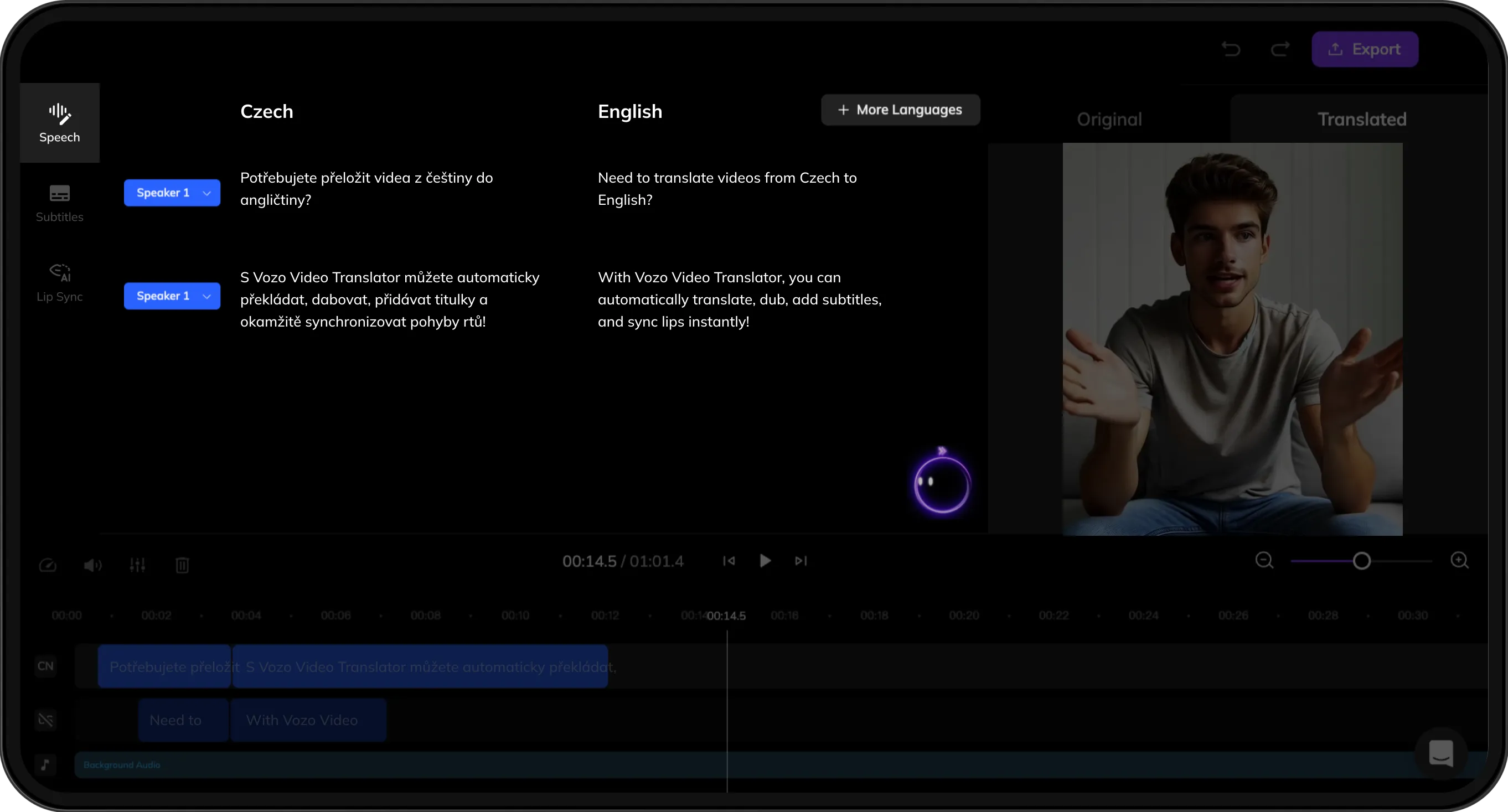The height and width of the screenshot is (812, 1508).
Task: Click the redo arrow icon
Action: point(1280,49)
